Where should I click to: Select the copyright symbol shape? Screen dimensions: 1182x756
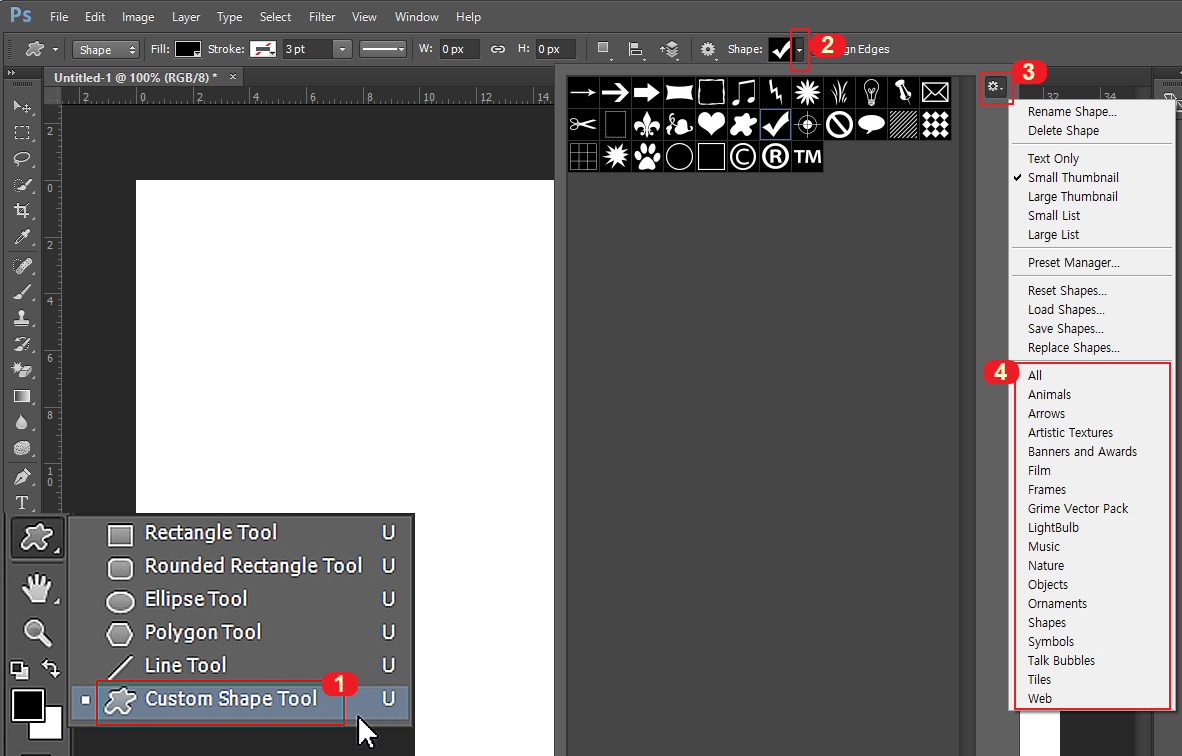click(742, 156)
